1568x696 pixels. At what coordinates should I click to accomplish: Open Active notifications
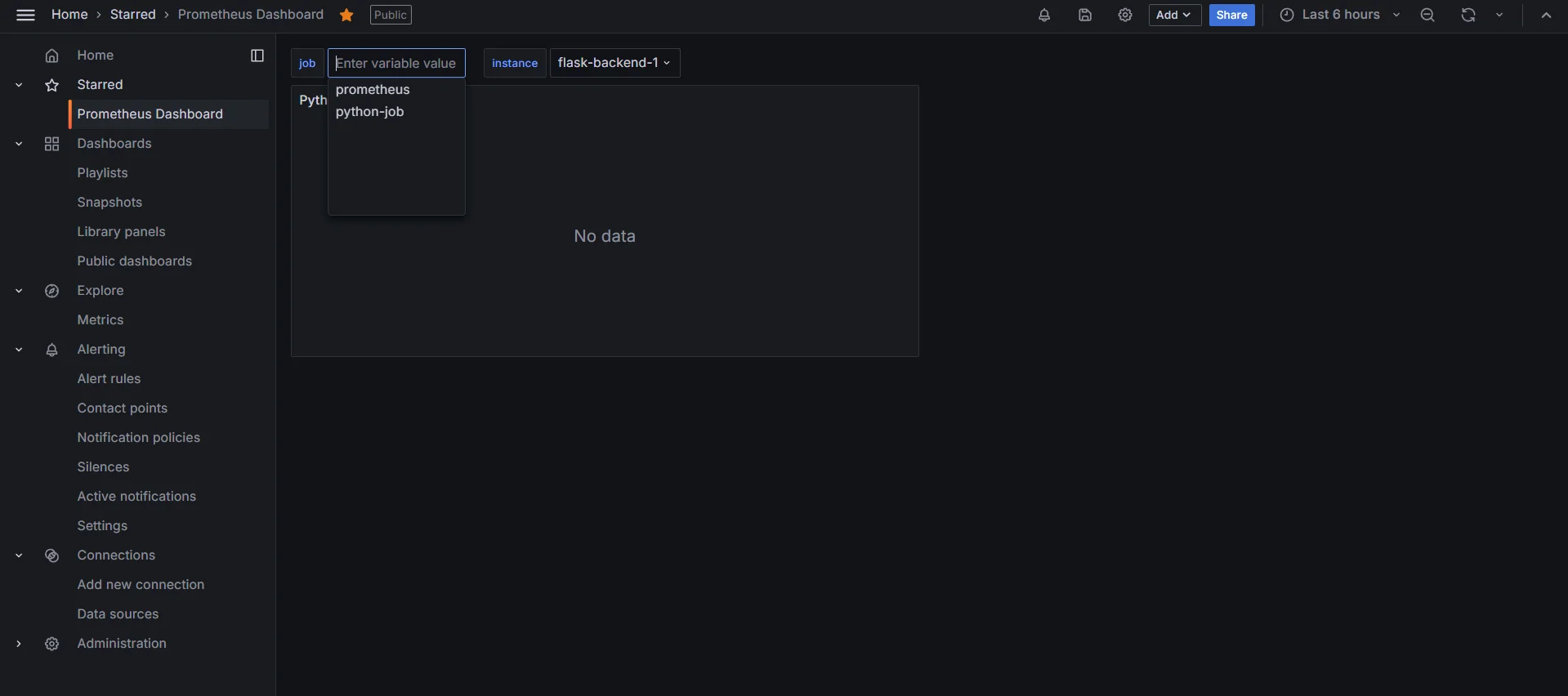136,497
